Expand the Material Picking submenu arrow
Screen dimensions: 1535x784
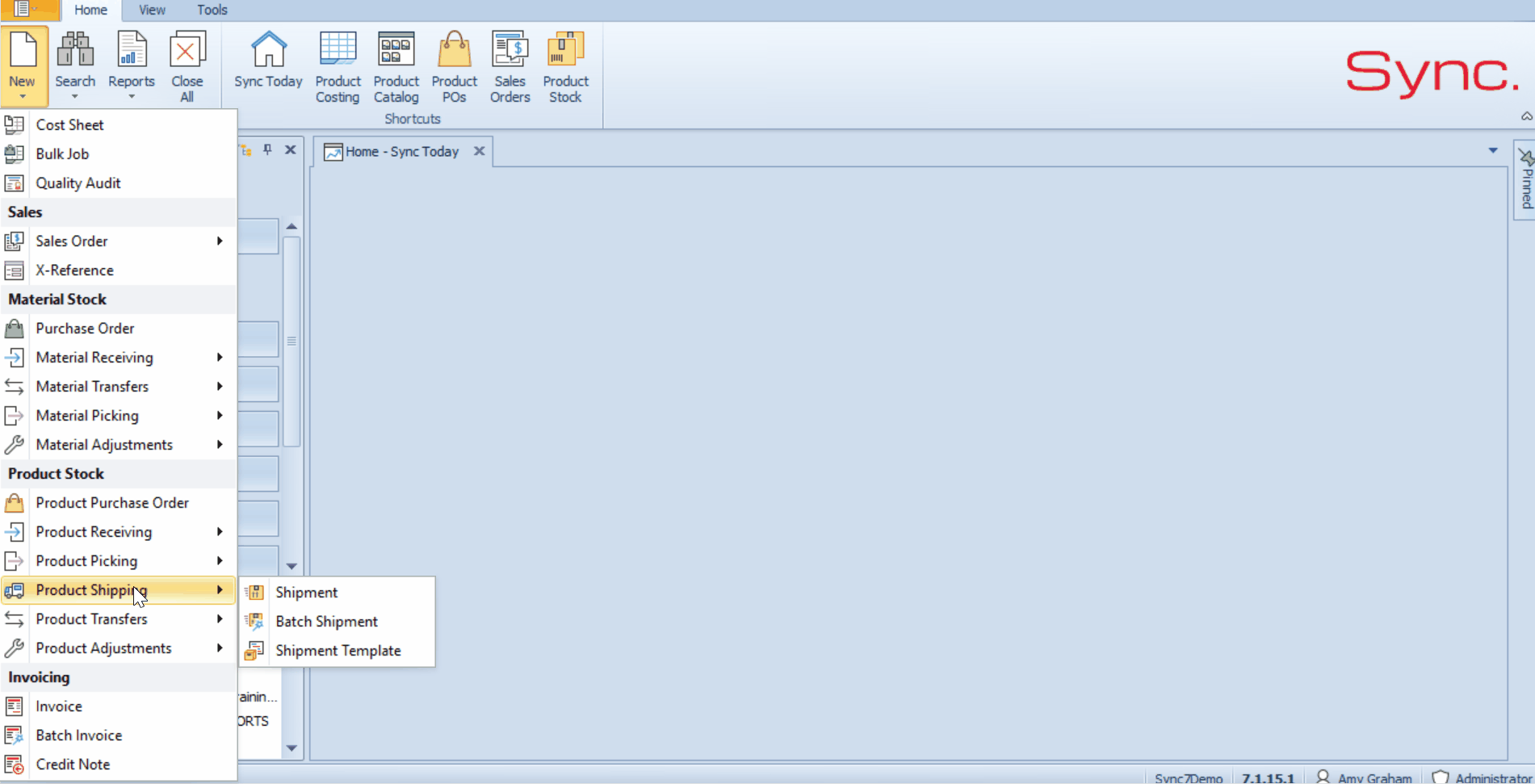(220, 415)
